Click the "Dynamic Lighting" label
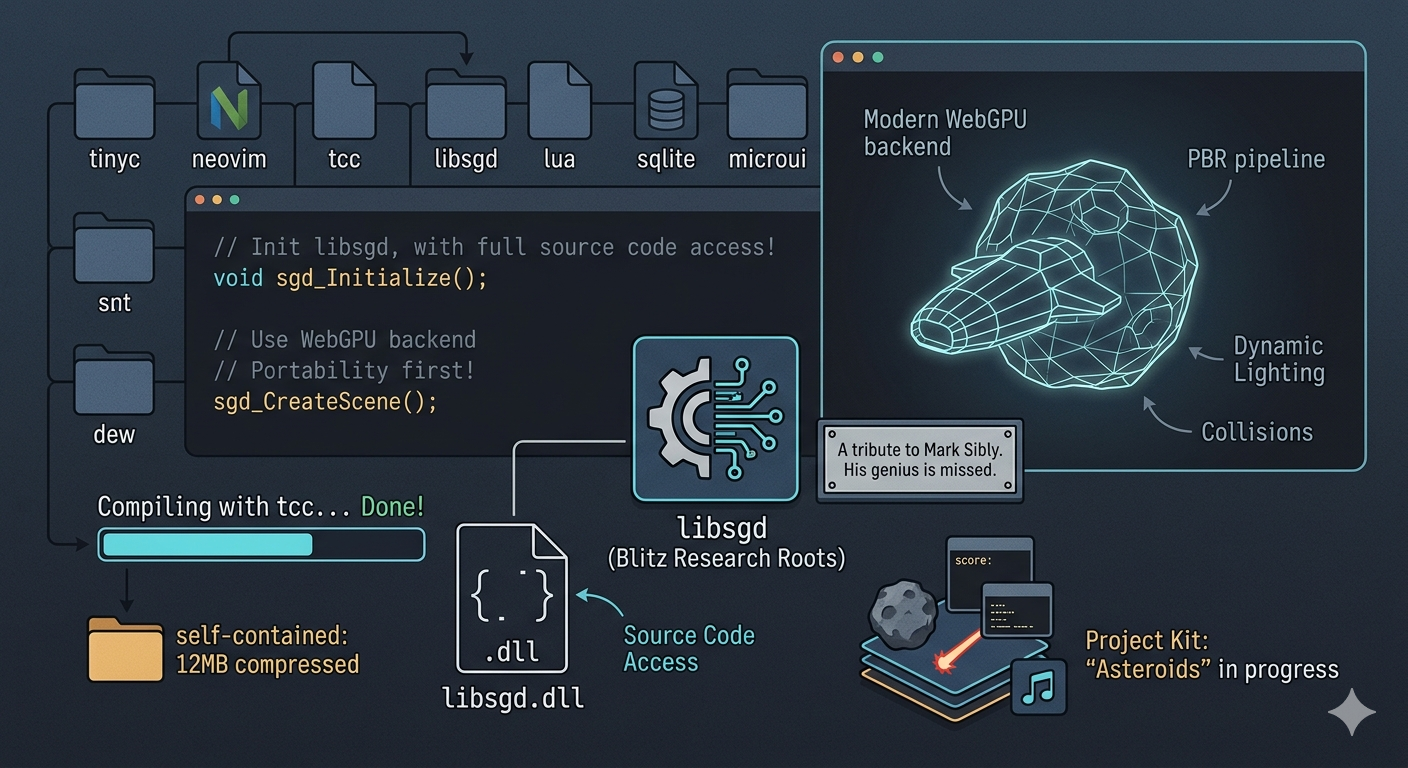This screenshot has width=1408, height=768. click(x=1278, y=360)
